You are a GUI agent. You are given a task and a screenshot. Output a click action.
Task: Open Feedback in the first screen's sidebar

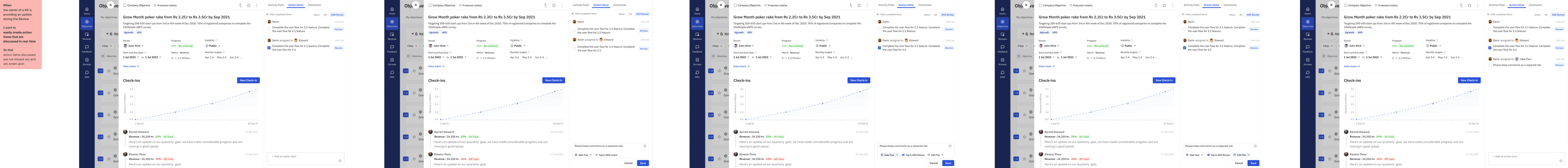coord(87,48)
